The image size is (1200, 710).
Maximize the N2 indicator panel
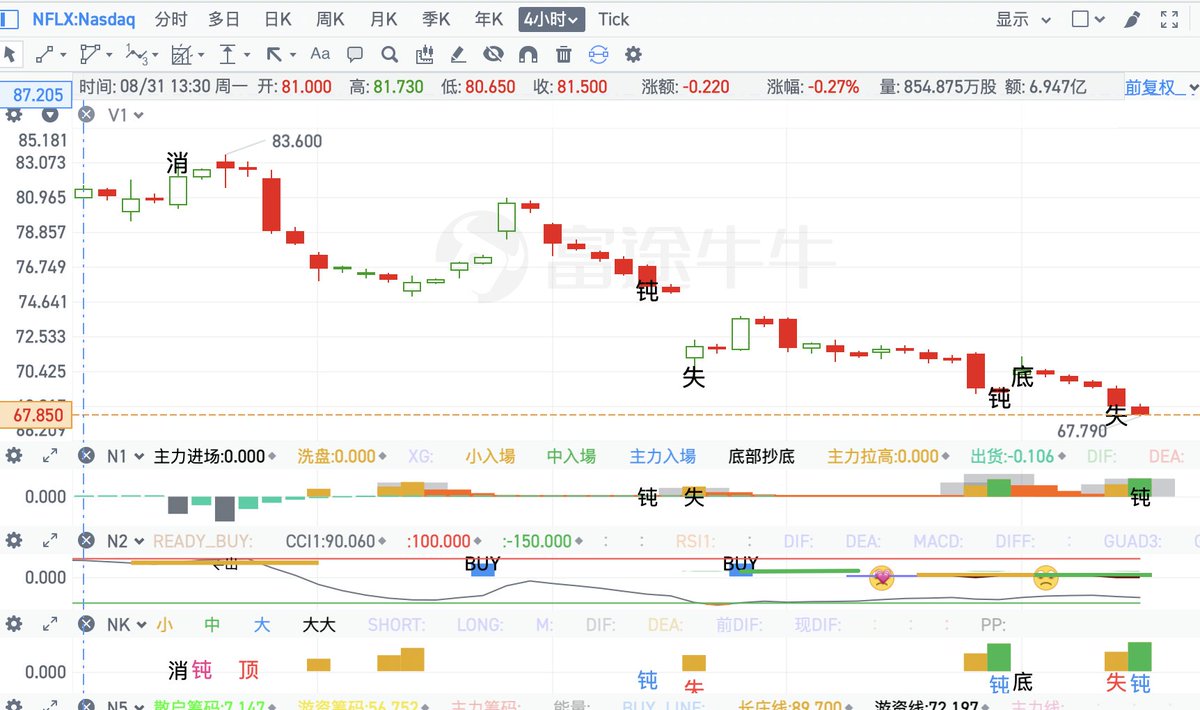[x=50, y=541]
